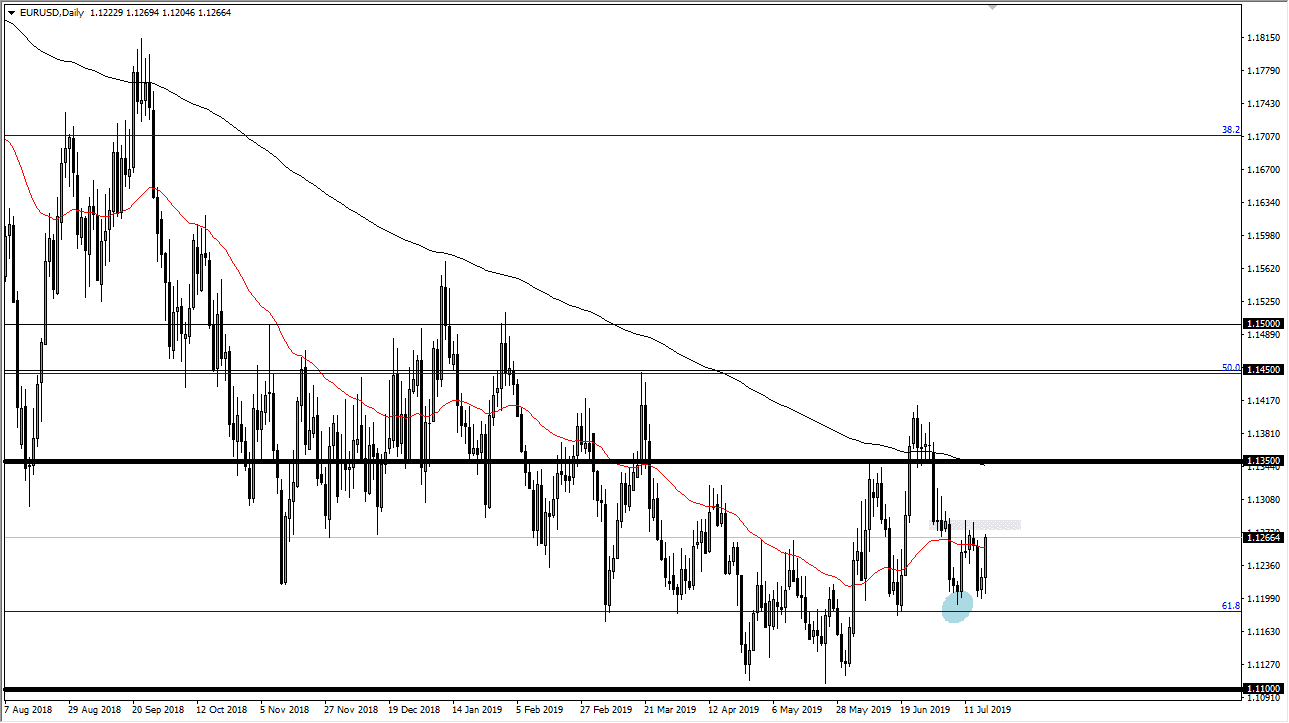Select the 1.11000 horizontal line
This screenshot has width=1289, height=723.
(600, 687)
